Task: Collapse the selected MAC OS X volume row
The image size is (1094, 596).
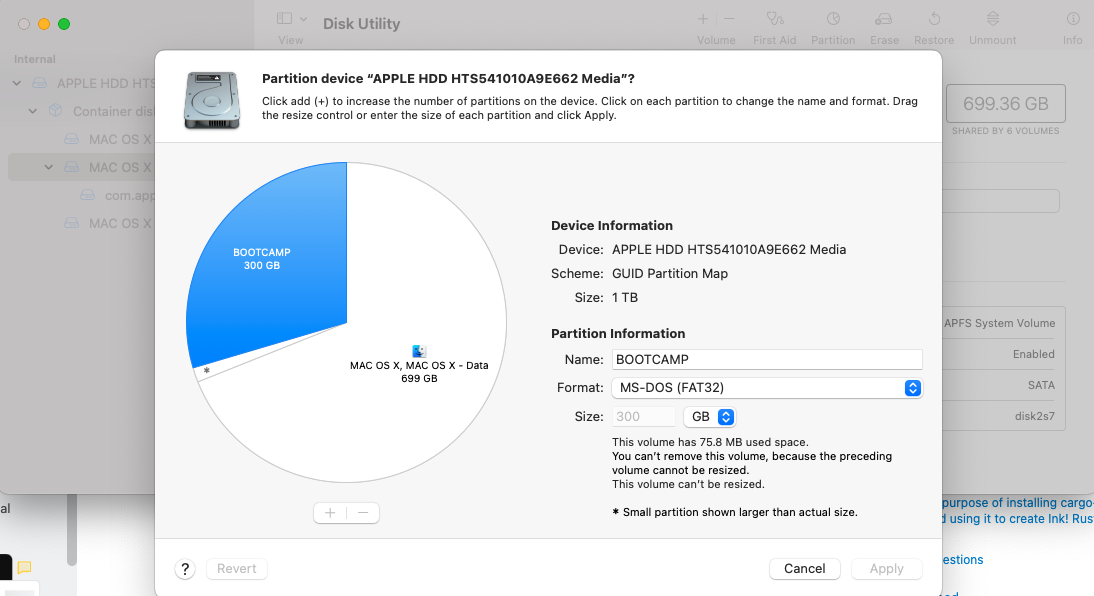Action: 49,167
